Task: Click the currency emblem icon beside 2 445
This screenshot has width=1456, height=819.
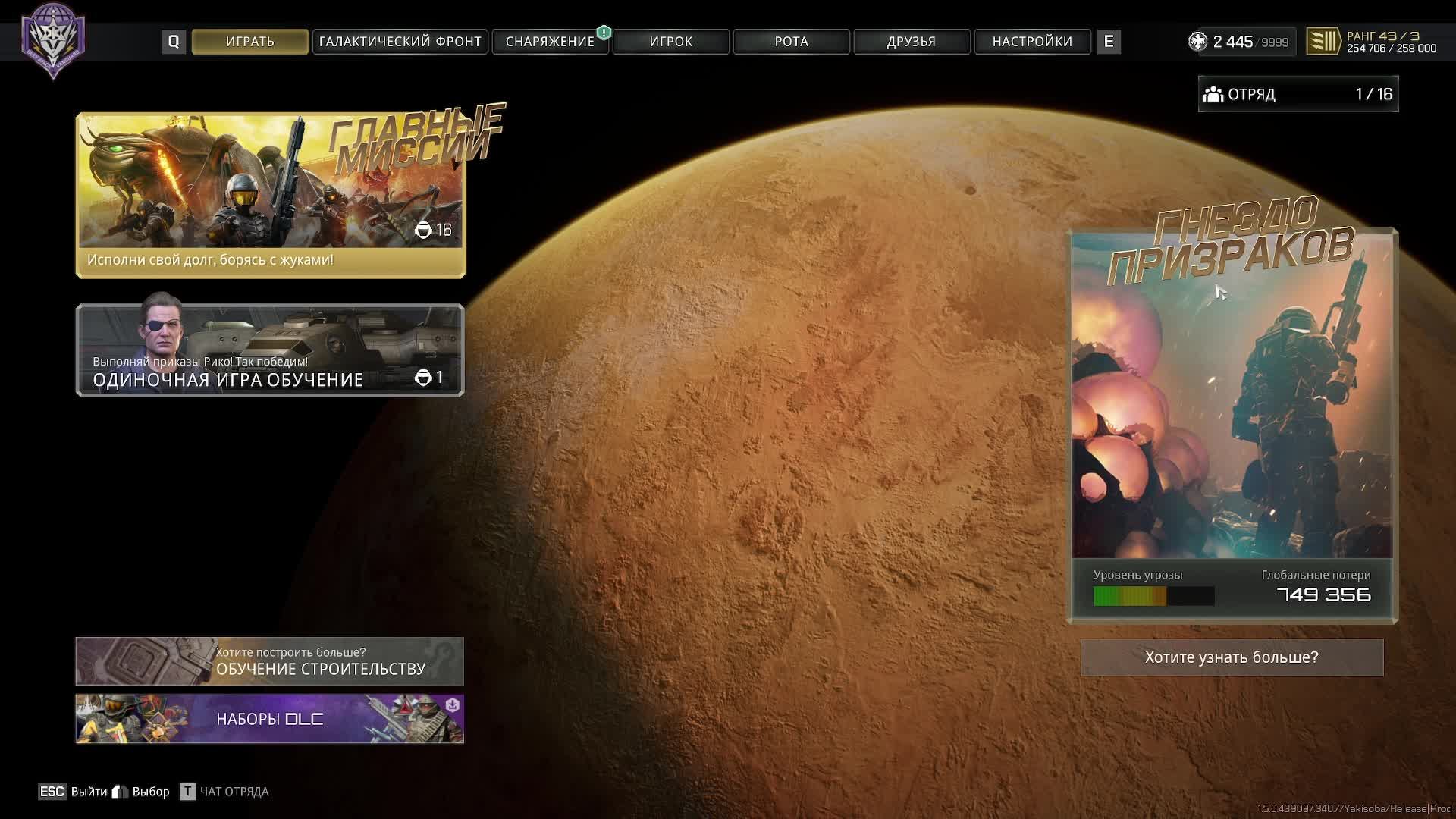Action: click(x=1197, y=42)
